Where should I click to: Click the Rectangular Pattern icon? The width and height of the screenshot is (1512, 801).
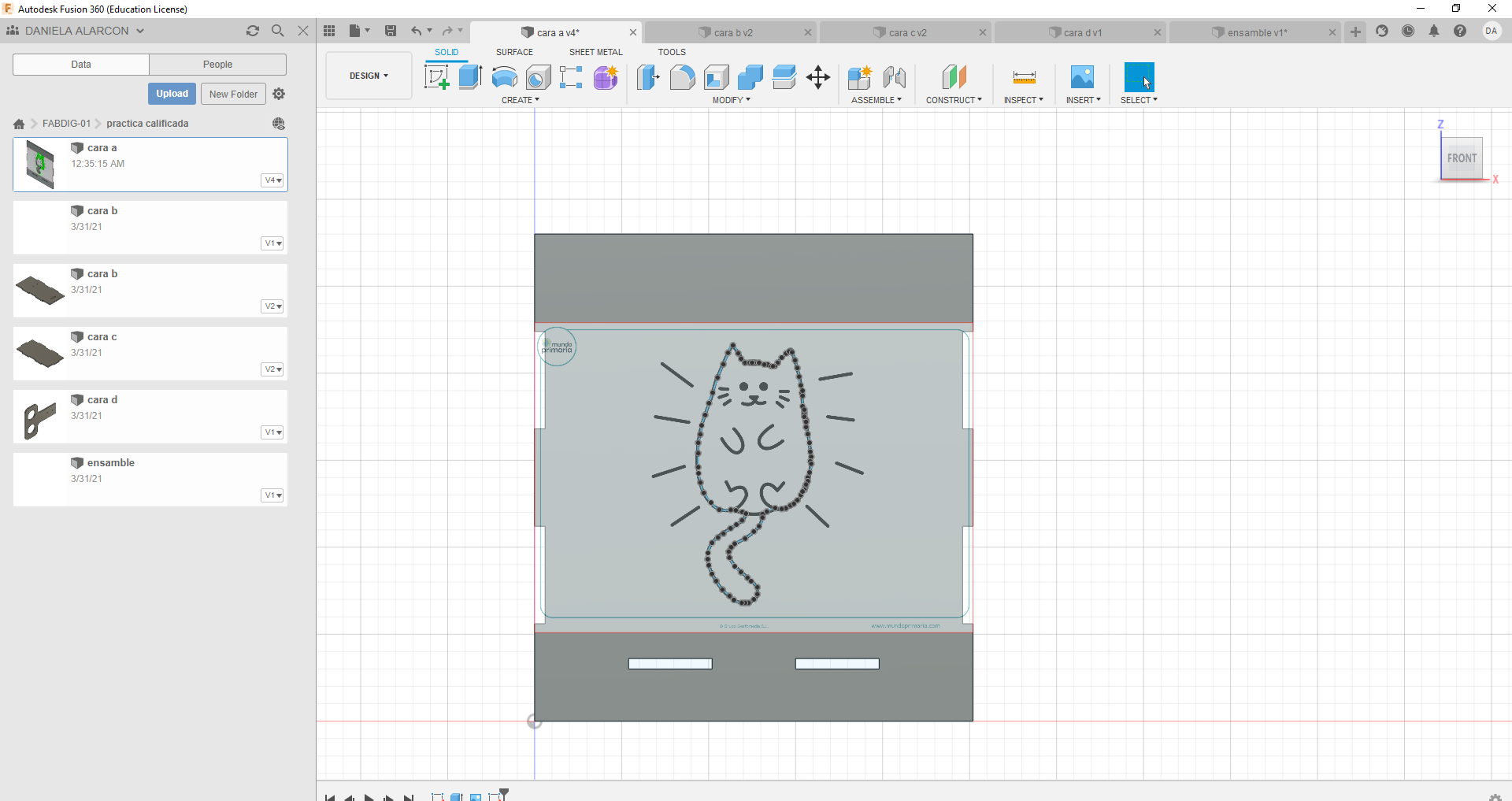(x=571, y=77)
